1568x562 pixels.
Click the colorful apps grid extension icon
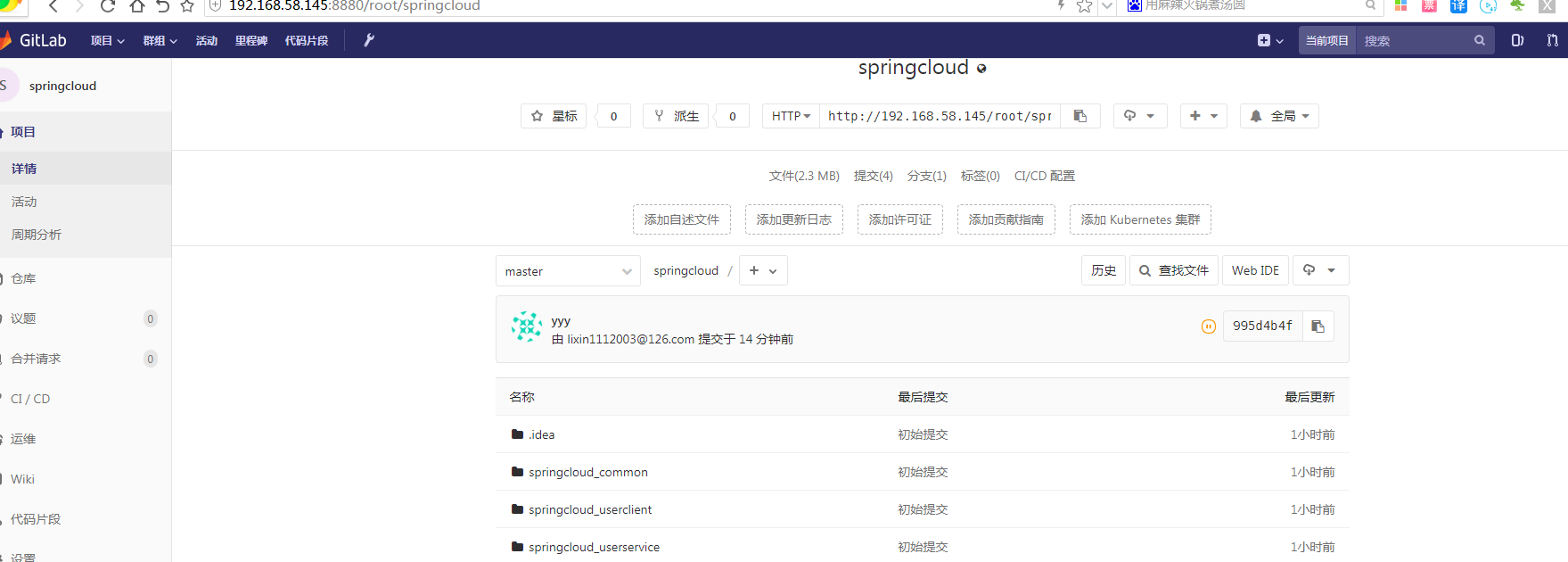click(x=1400, y=5)
